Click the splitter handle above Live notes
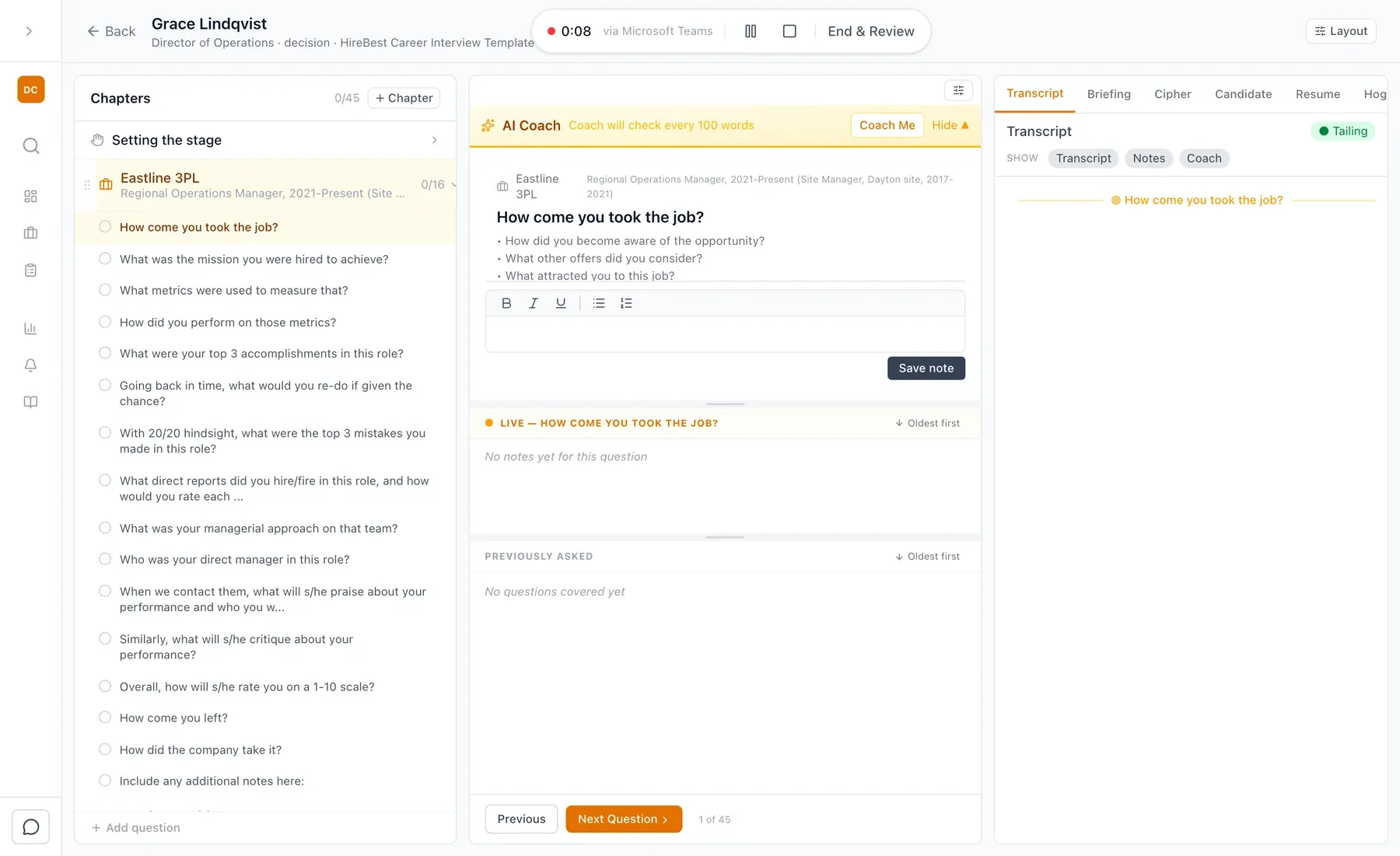This screenshot has height=856, width=1400. click(725, 404)
